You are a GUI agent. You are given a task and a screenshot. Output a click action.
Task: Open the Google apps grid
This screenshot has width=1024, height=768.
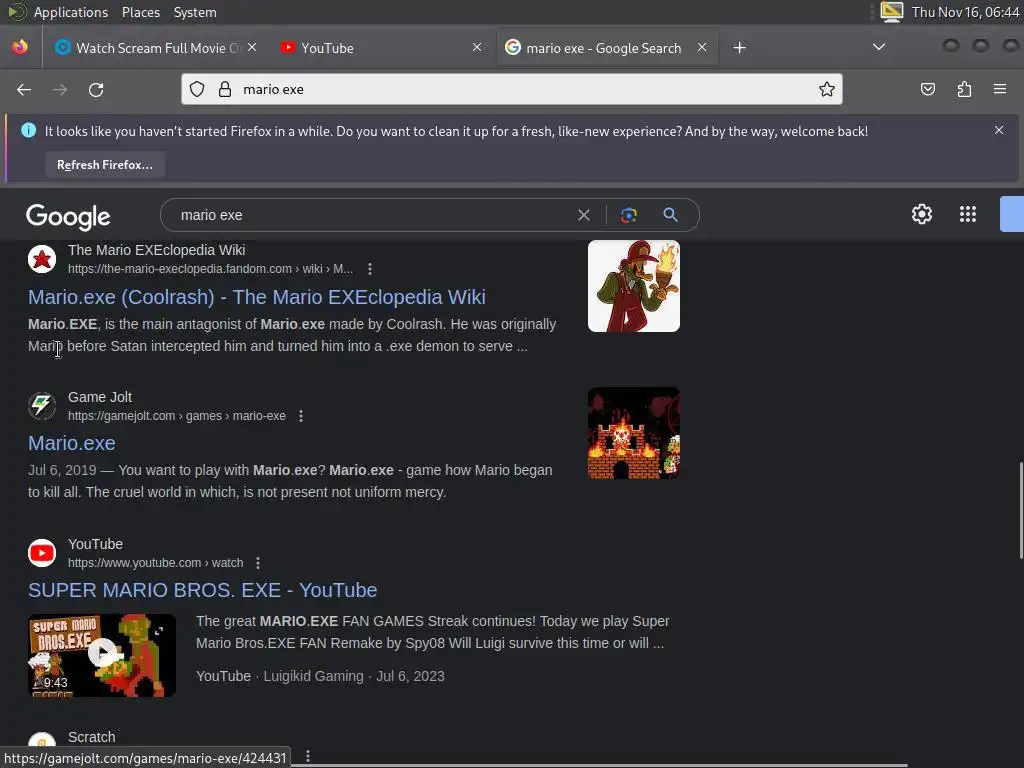point(968,214)
